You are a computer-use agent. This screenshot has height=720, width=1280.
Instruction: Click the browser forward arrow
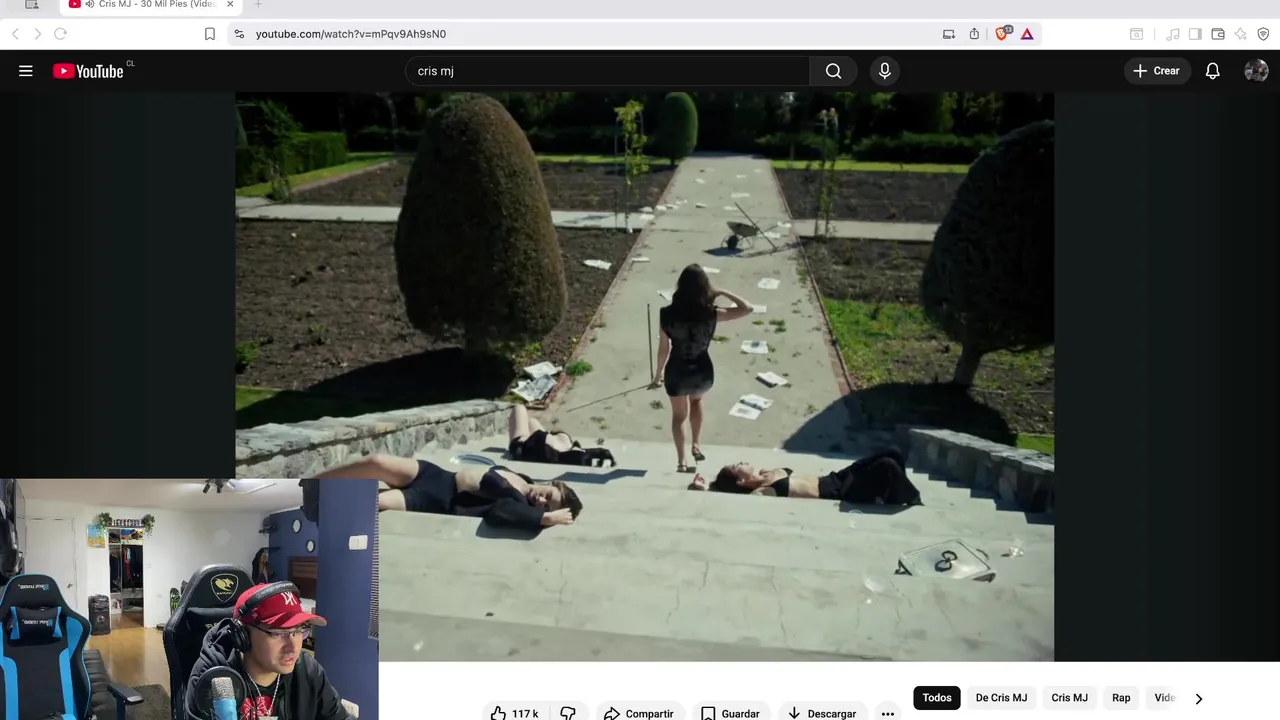coord(37,34)
